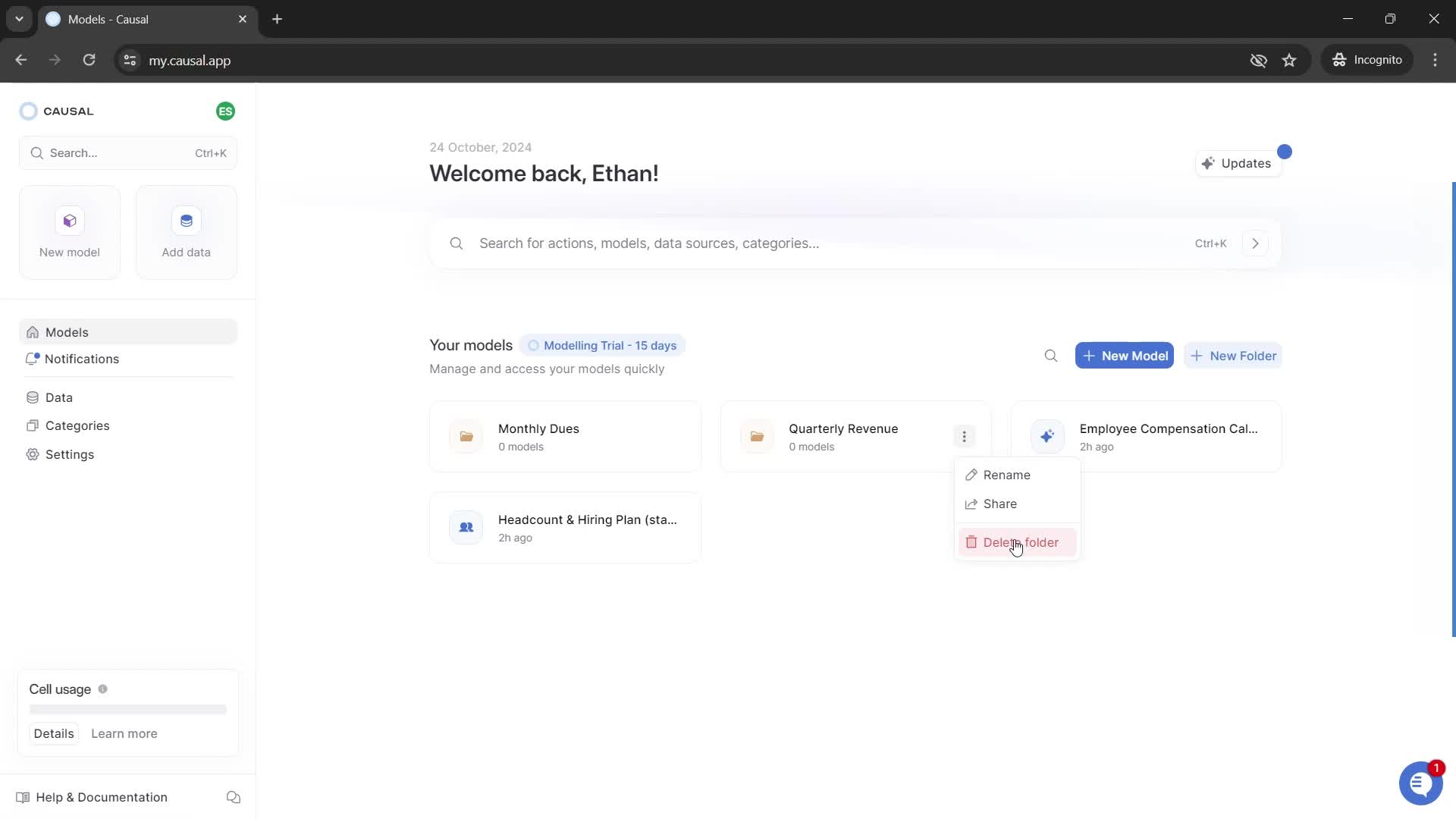
Task: Open the three-dots menu on Quarterly Revenue
Action: [963, 436]
